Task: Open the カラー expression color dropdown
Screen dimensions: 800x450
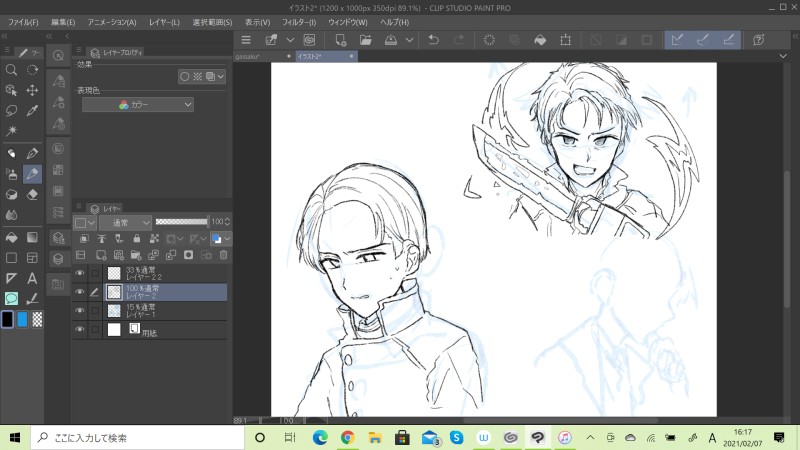Action: pyautogui.click(x=138, y=105)
